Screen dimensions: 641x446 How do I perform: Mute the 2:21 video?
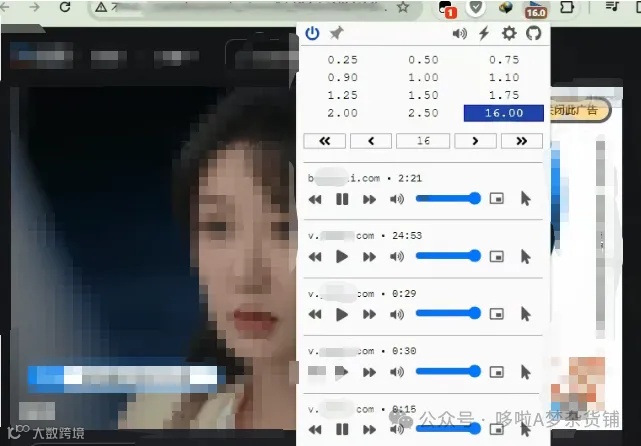397,199
